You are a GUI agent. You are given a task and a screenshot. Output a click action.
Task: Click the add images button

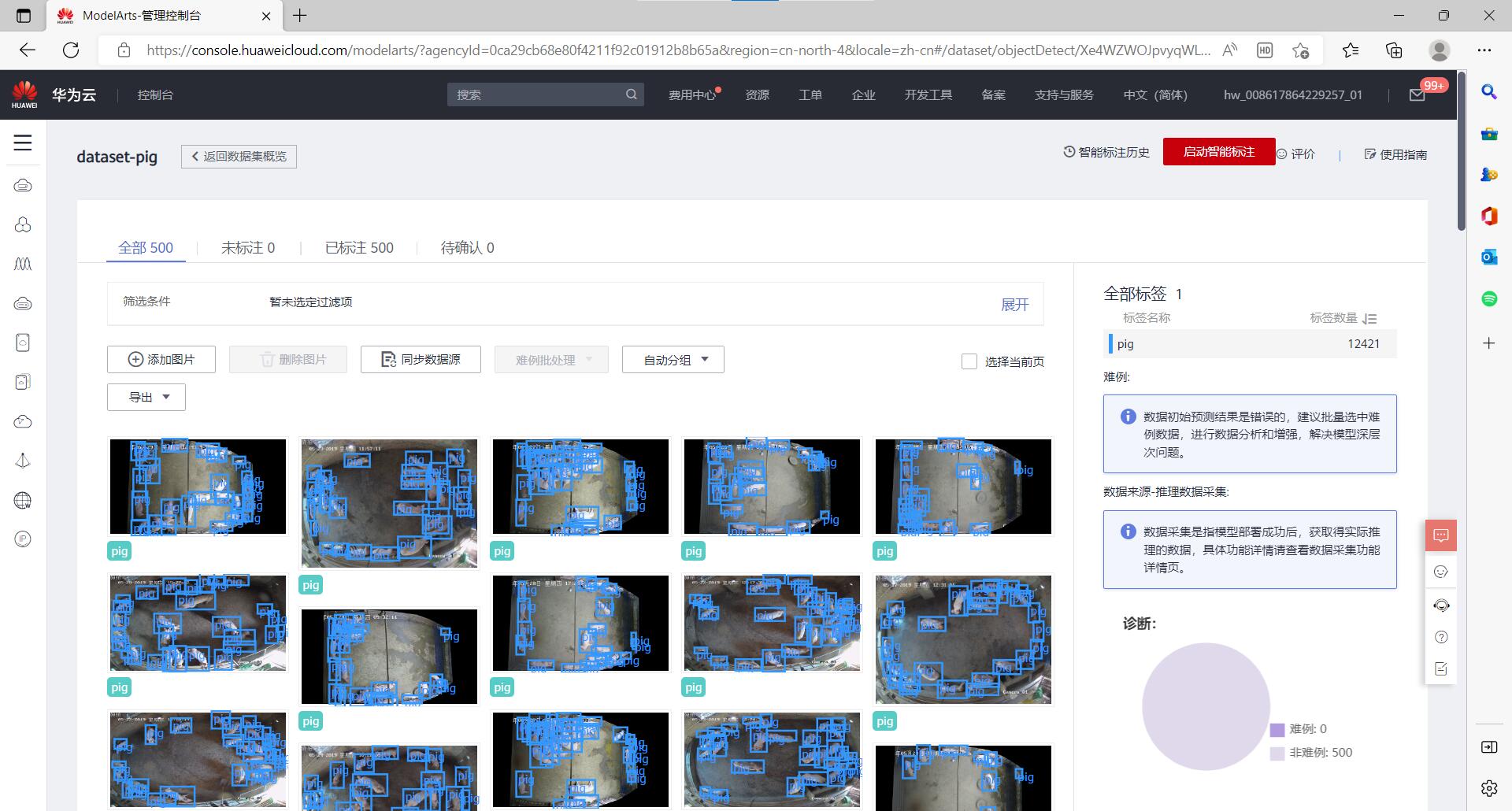click(161, 360)
